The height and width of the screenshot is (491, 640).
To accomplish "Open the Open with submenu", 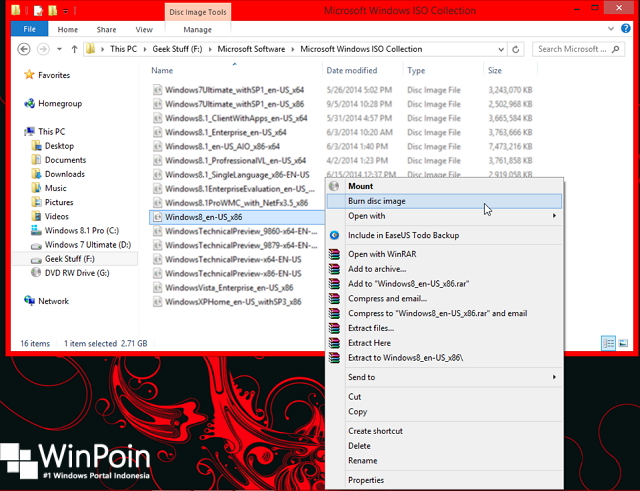I will [x=444, y=216].
